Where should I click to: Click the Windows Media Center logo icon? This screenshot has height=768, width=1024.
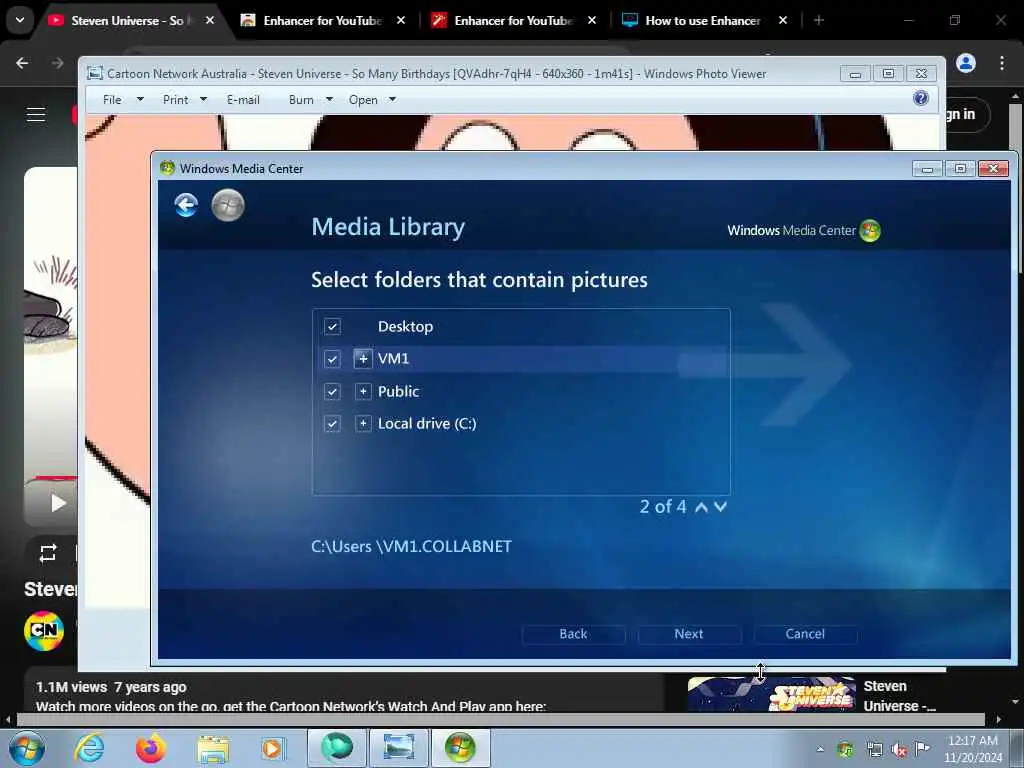[870, 231]
